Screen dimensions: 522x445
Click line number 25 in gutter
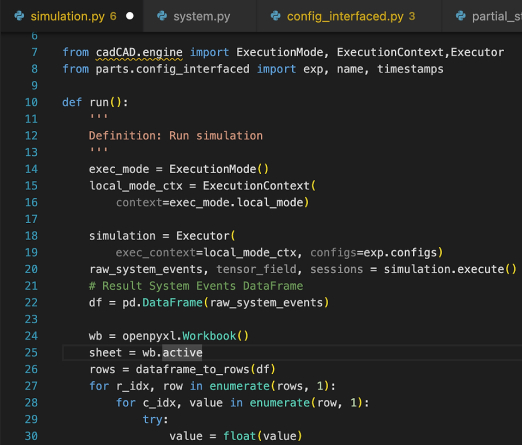[31, 353]
